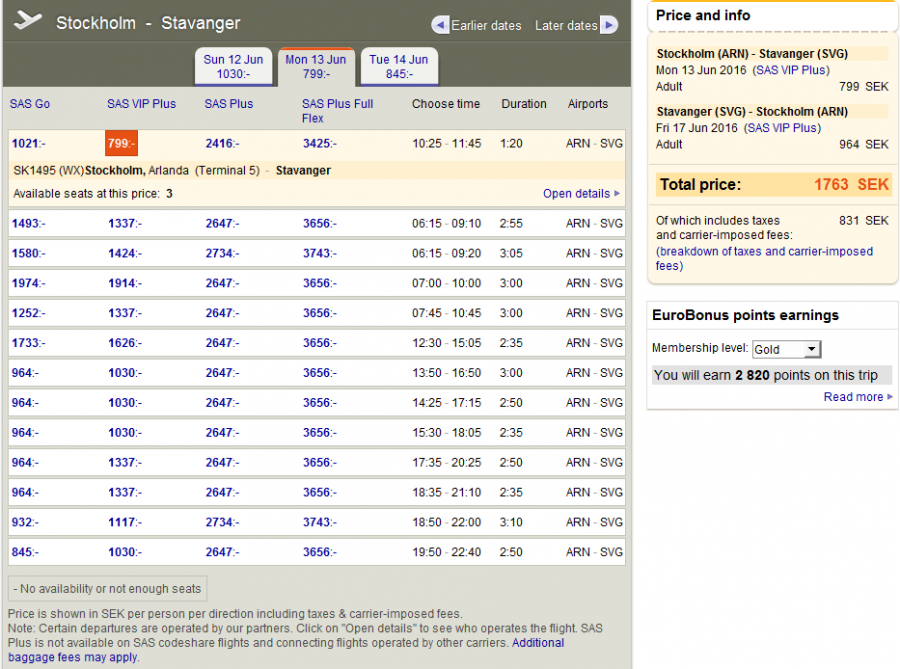Click the airplane icon beside Stockholm - Stavanger
The height and width of the screenshot is (669, 900).
coord(29,21)
